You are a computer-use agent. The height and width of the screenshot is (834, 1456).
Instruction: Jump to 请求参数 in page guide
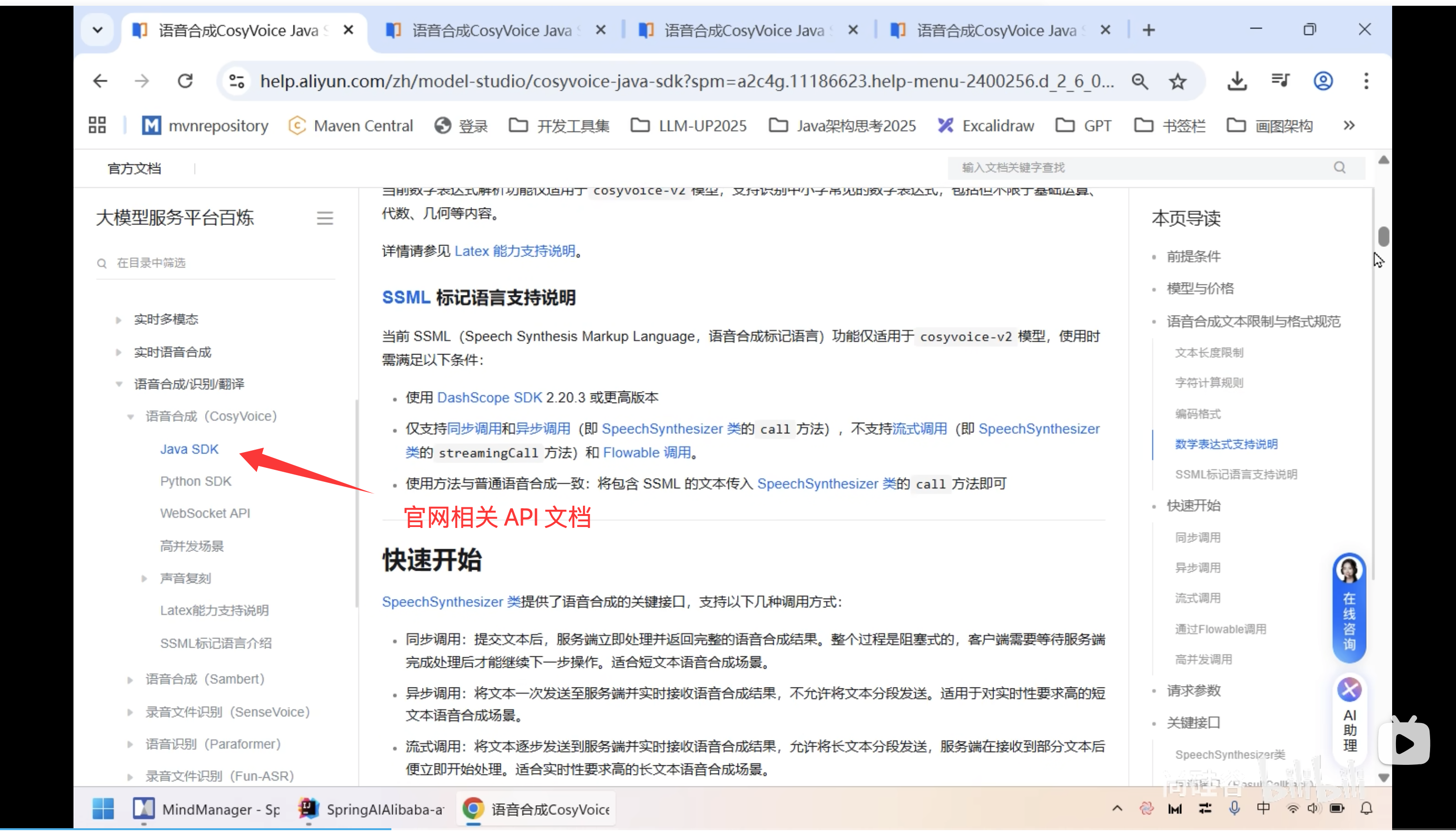click(1193, 690)
